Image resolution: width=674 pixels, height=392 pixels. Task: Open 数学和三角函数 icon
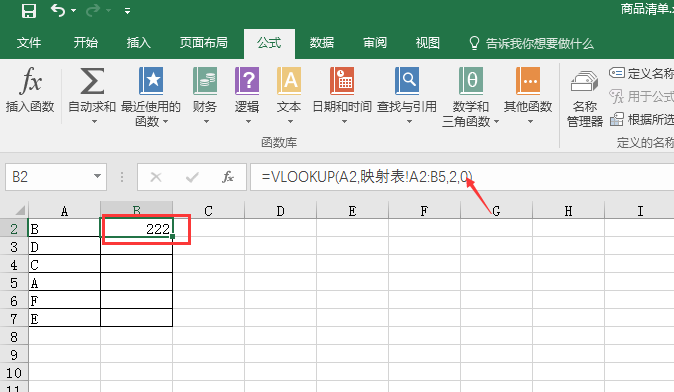471,81
